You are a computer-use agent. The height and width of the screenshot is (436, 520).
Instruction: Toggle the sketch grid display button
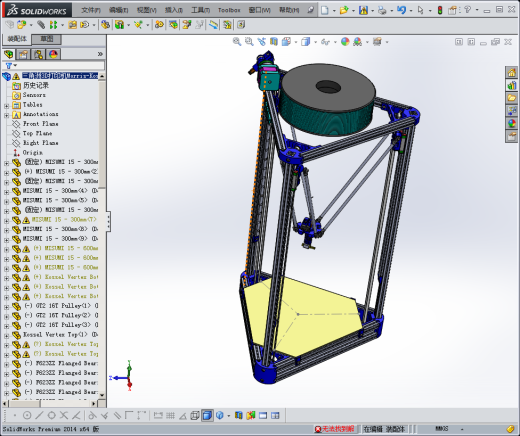(170, 415)
